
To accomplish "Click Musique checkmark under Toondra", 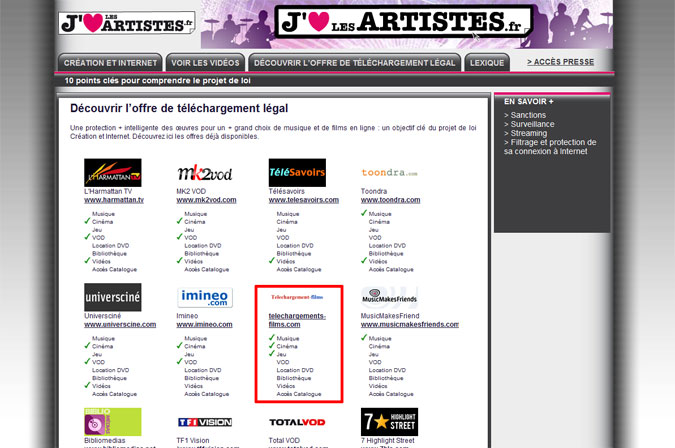I will (364, 213).
